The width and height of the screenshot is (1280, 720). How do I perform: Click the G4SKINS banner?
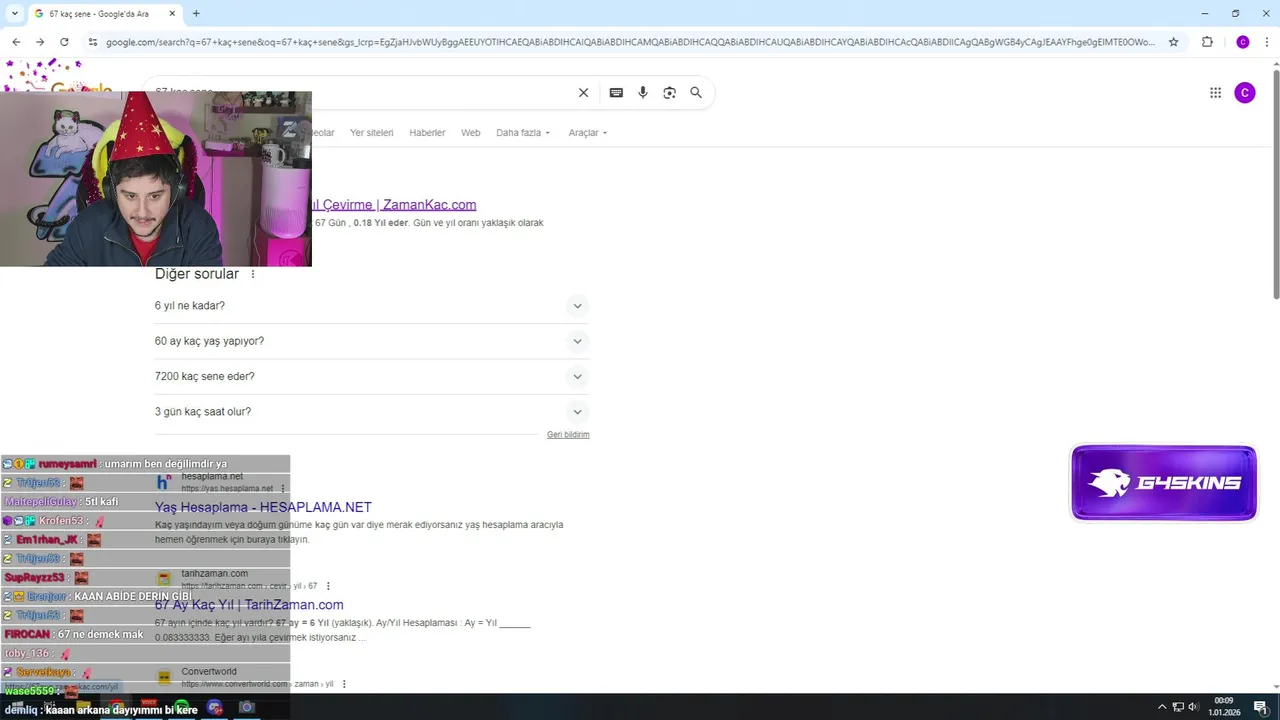[x=1164, y=483]
